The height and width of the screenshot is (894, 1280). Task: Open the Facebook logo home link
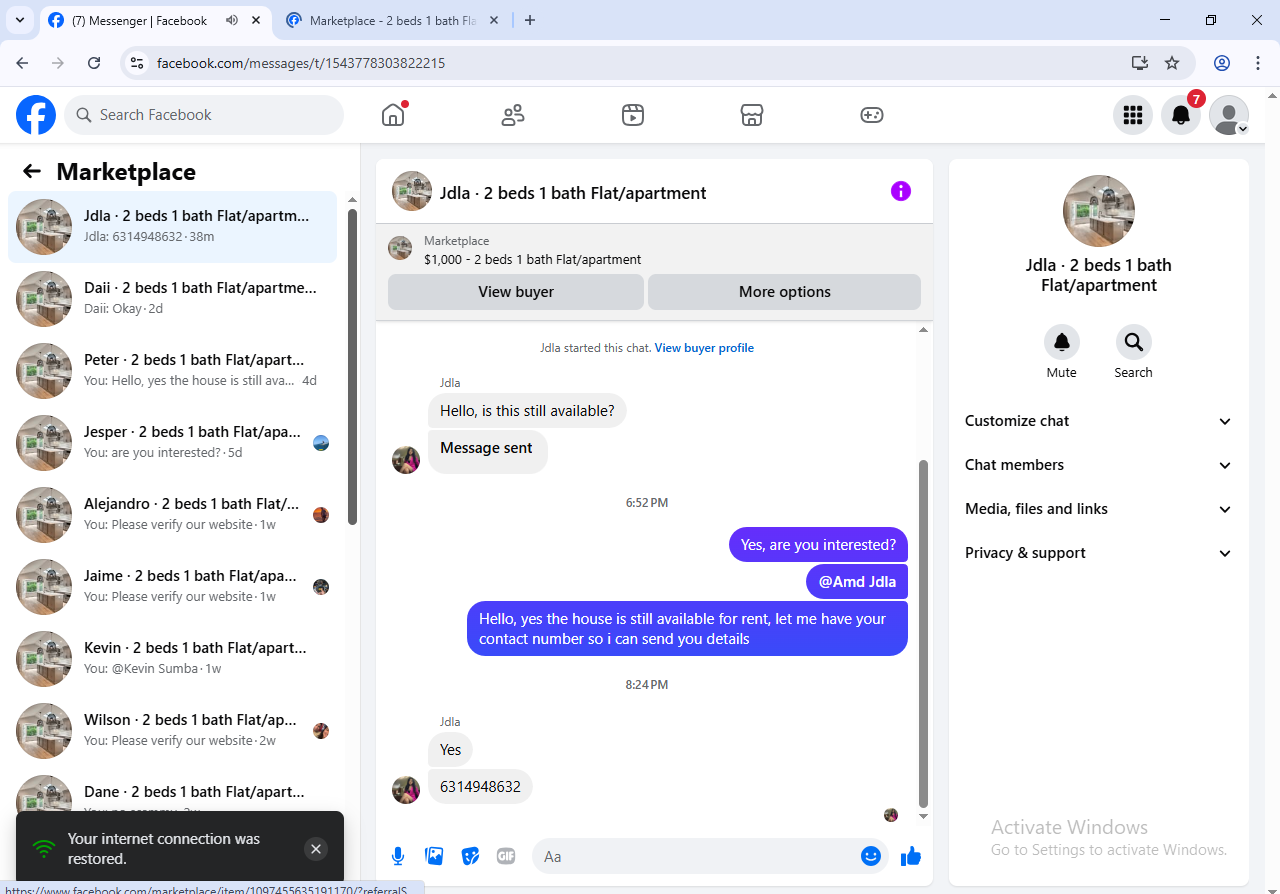point(36,115)
